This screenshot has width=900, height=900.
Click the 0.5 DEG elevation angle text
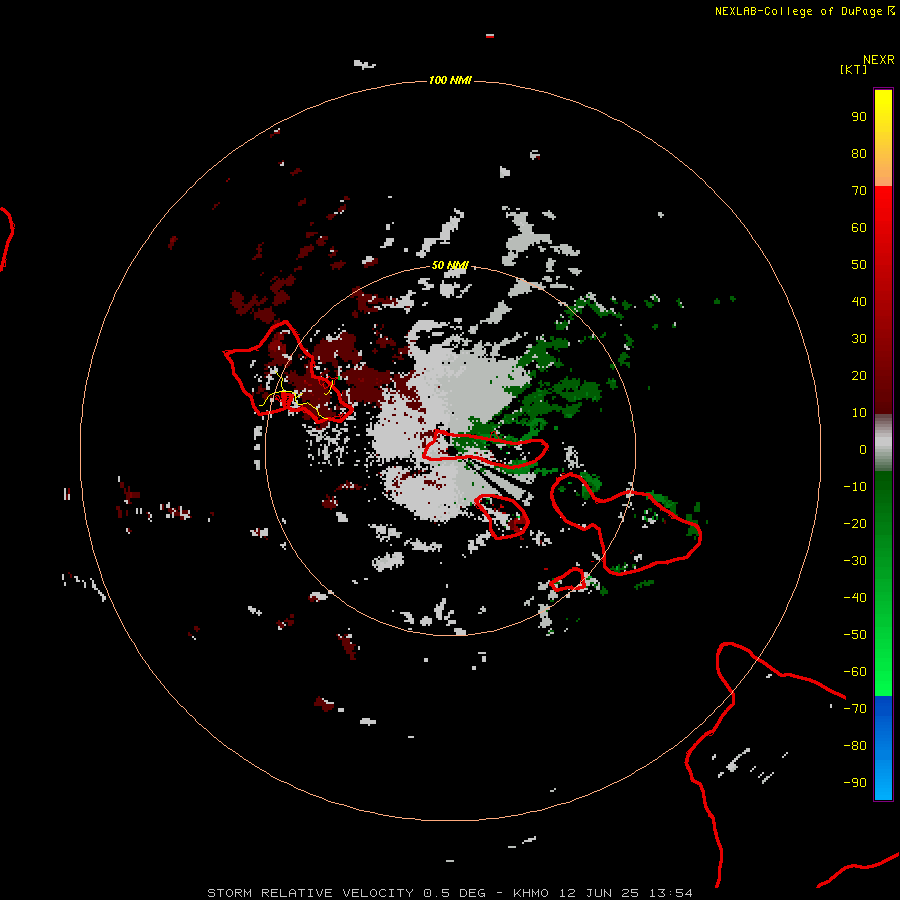click(x=455, y=893)
